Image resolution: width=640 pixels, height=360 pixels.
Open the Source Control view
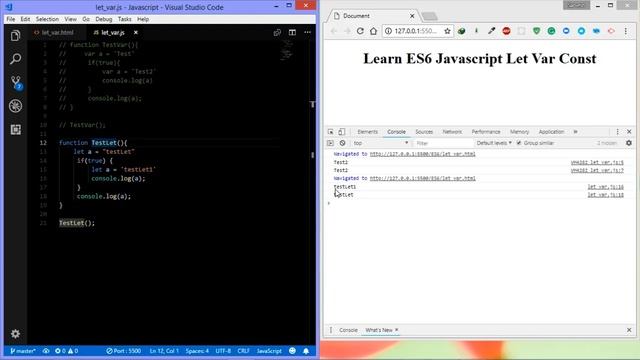(x=16, y=82)
